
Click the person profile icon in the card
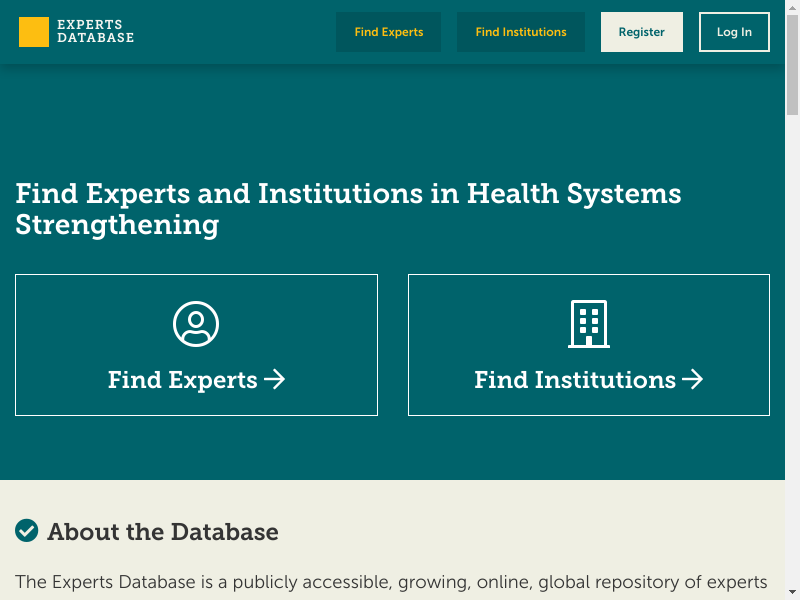coord(196,324)
